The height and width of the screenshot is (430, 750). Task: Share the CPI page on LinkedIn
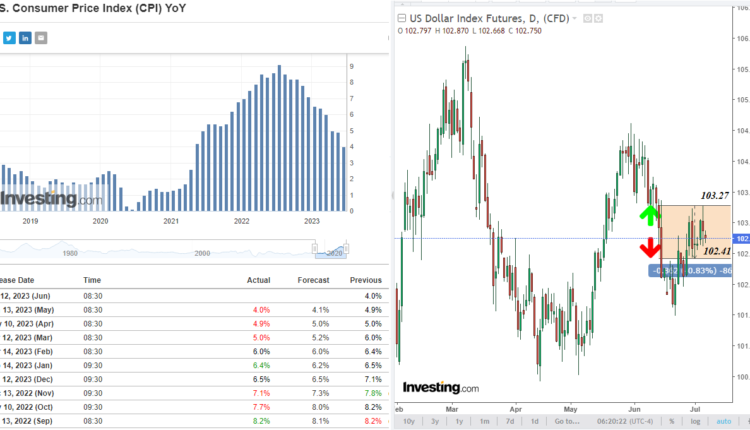click(x=25, y=38)
